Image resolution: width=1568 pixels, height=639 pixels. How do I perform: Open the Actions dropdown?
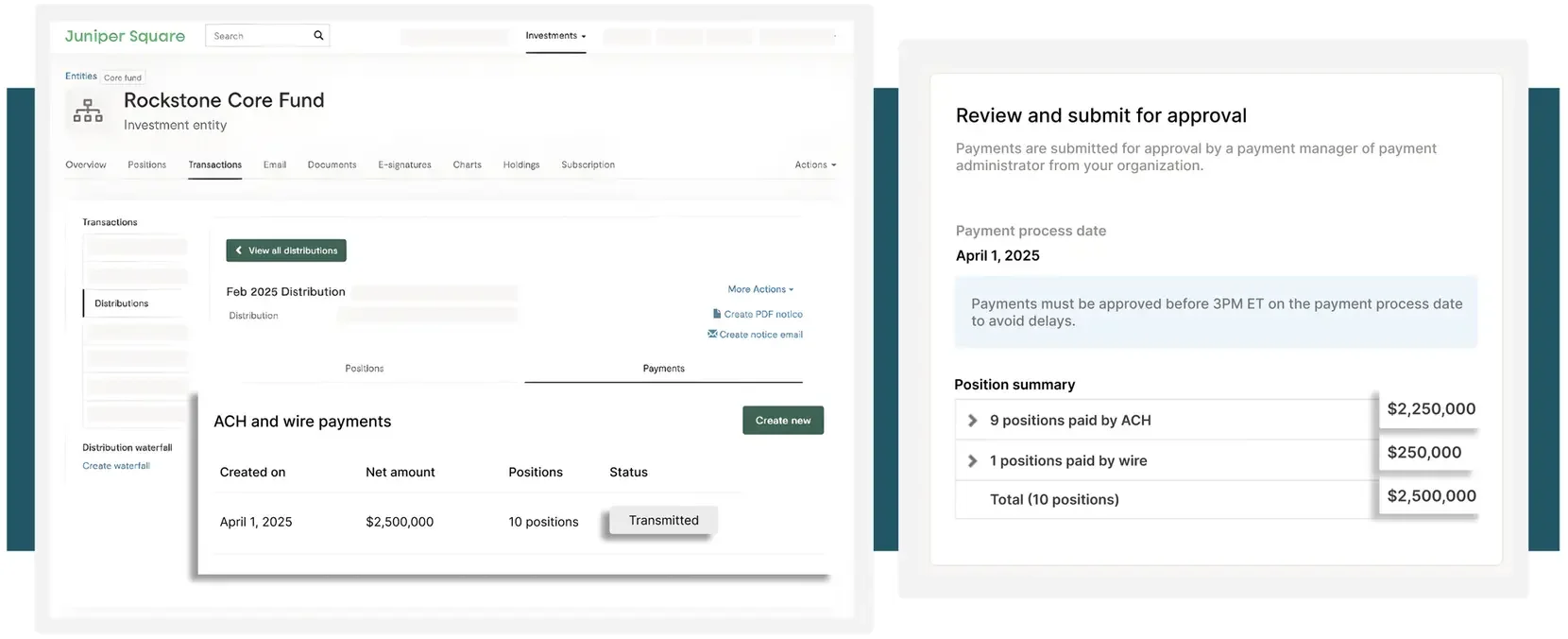click(815, 164)
